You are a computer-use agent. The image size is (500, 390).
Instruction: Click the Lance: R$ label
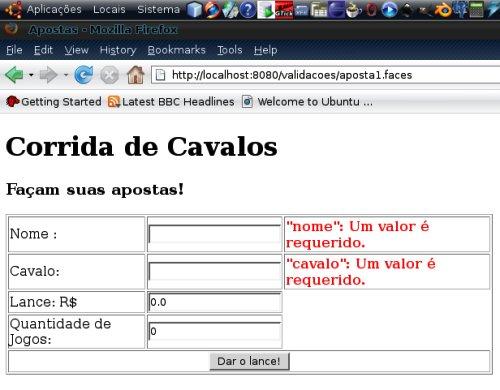(x=43, y=302)
